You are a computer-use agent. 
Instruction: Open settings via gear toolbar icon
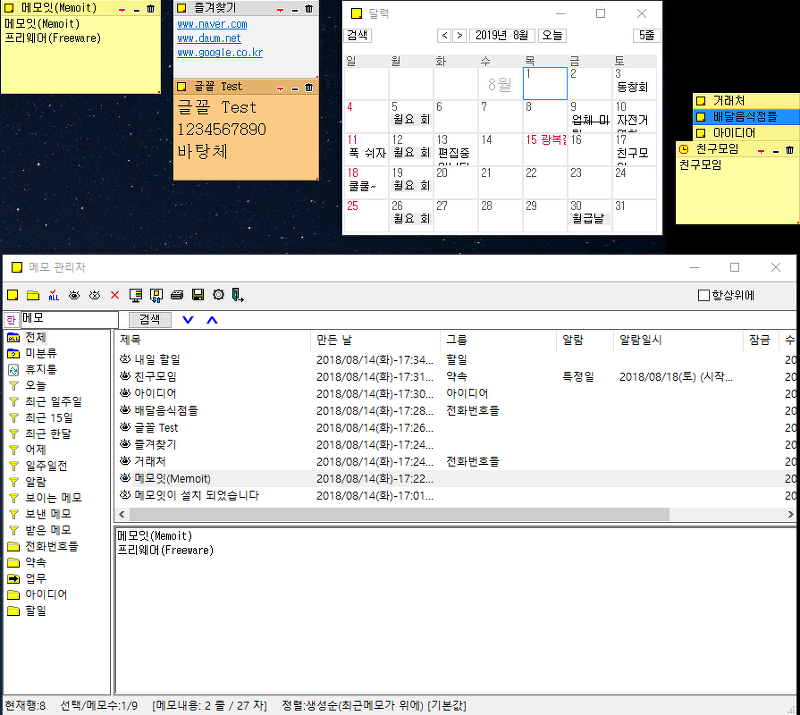coord(218,295)
